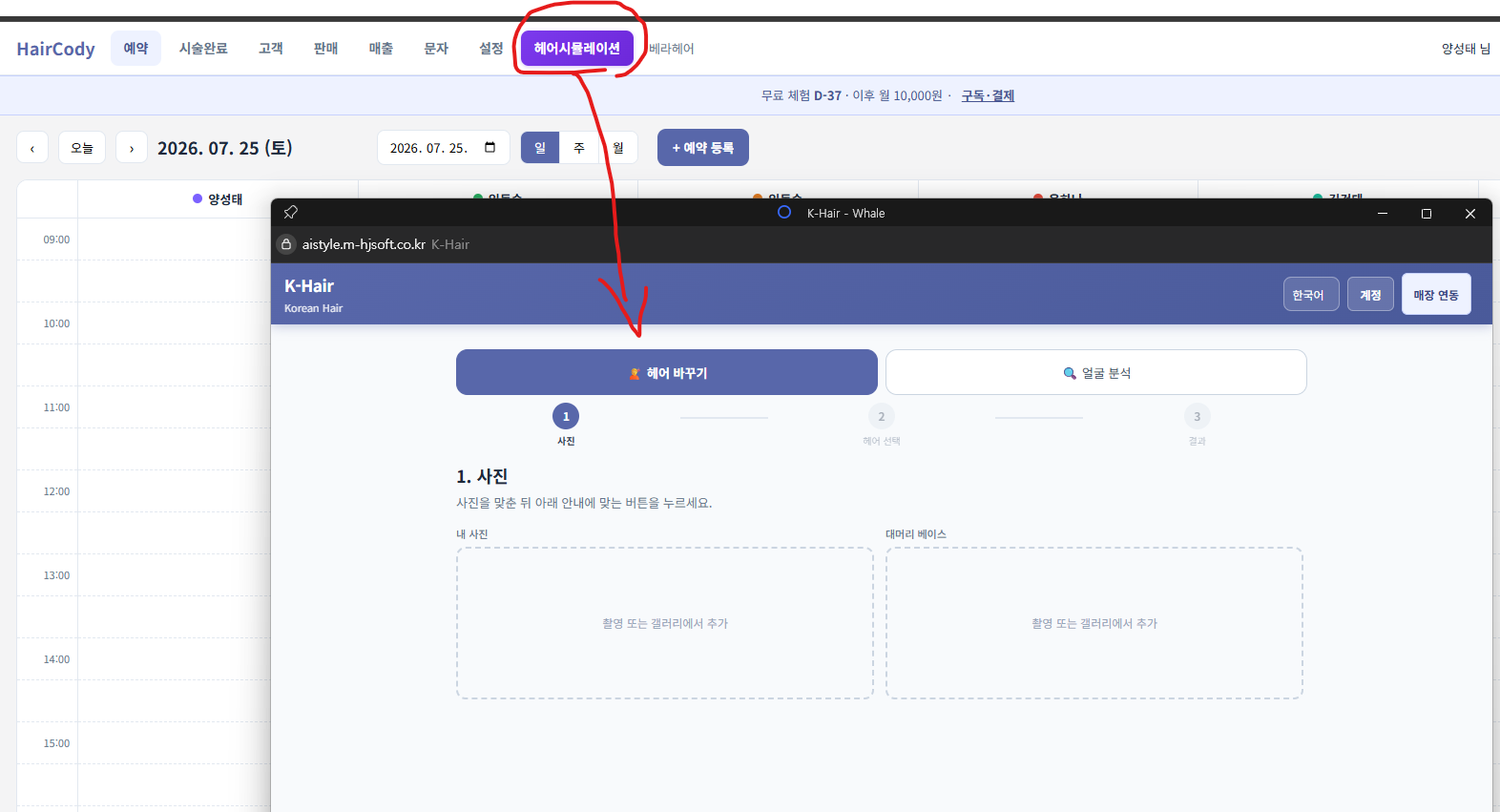Click + 예약 등록 button
Image resolution: width=1500 pixels, height=812 pixels.
click(x=703, y=148)
